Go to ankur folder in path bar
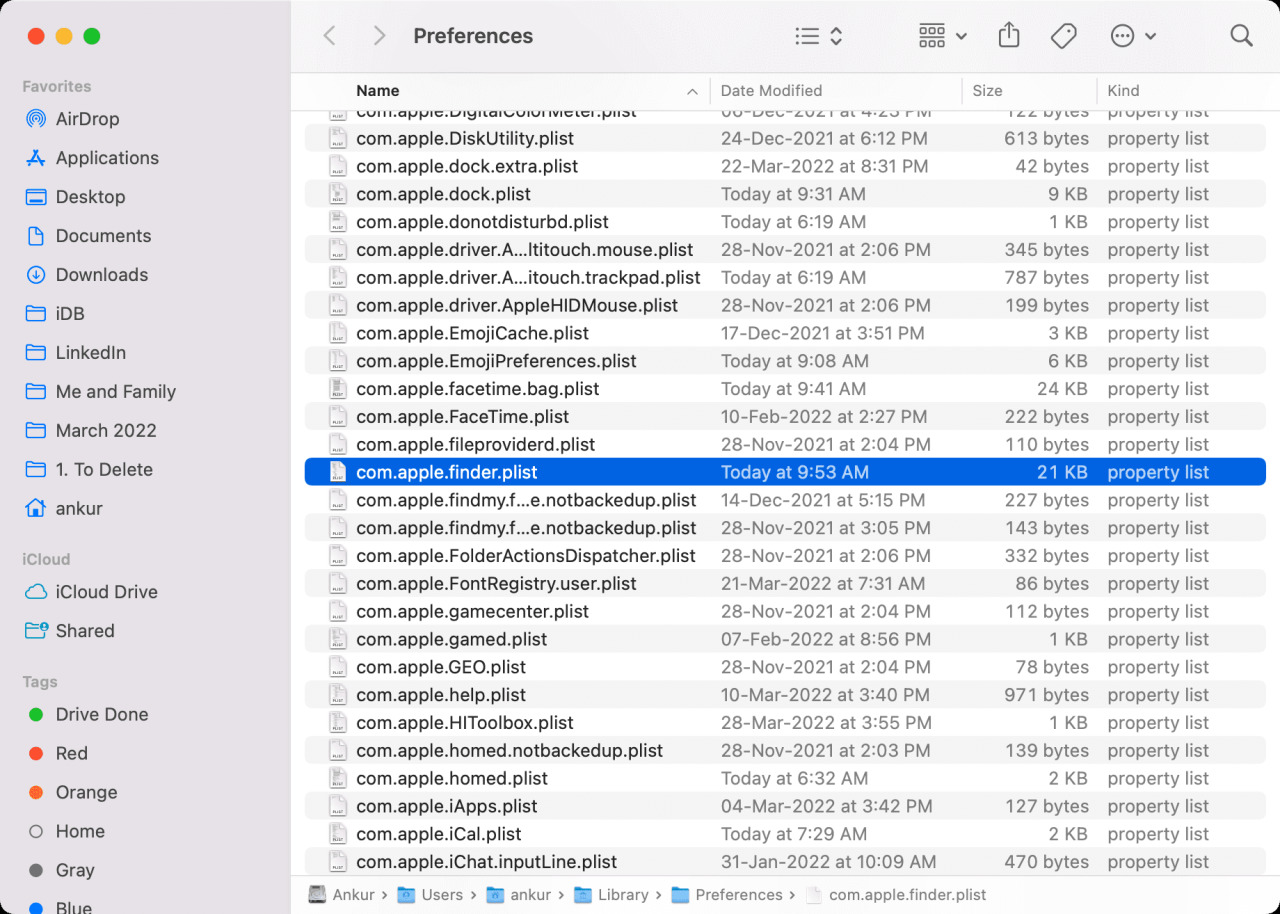The height and width of the screenshot is (914, 1280). click(517, 895)
